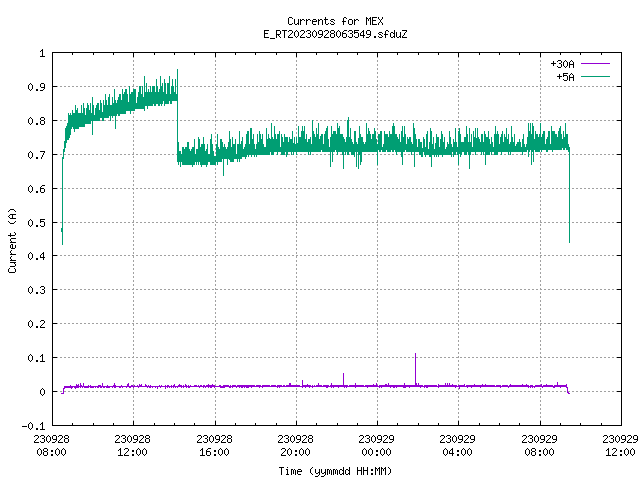Click the y-axis tick value '0.8'
This screenshot has width=640, height=480.
pyautogui.click(x=36, y=121)
